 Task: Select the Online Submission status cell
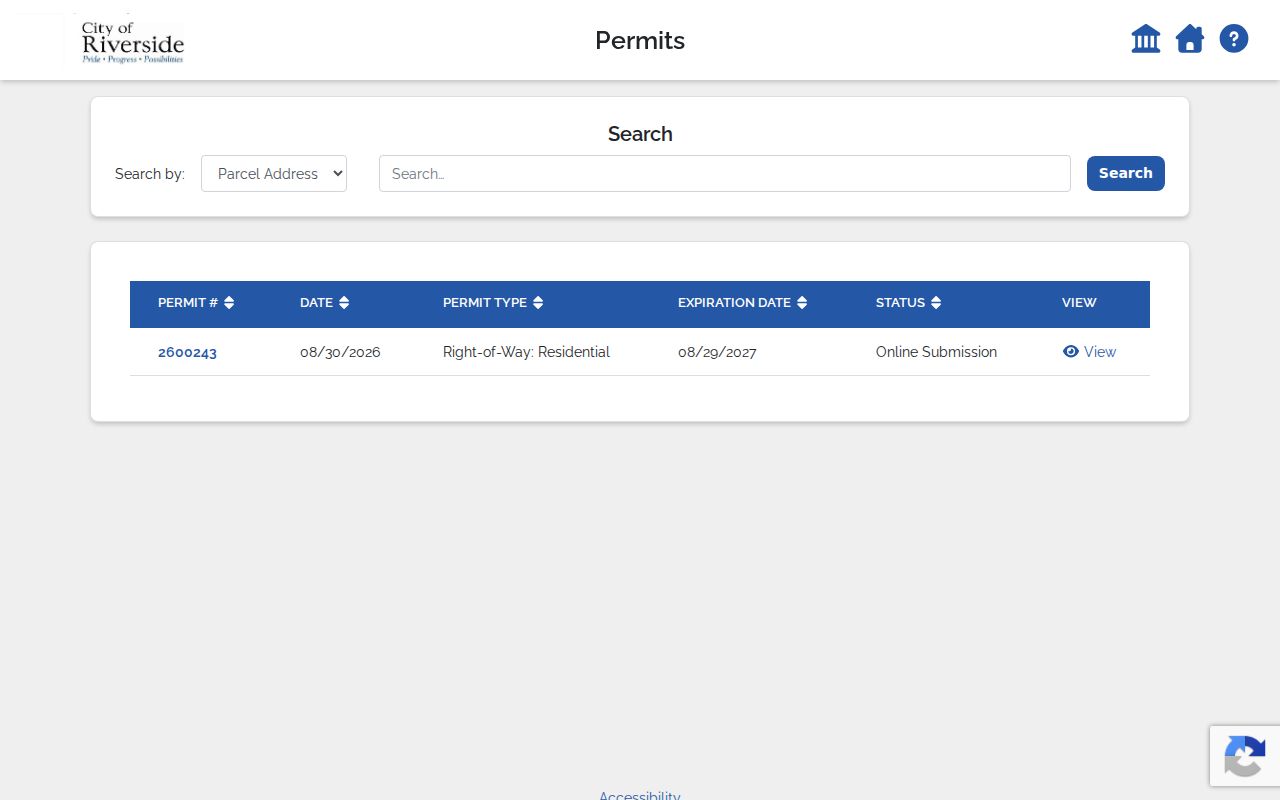point(936,352)
